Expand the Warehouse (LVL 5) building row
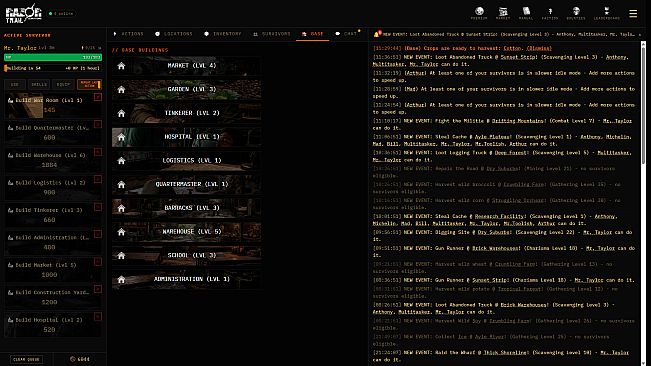Viewport: 651px width, 366px height. click(186, 232)
